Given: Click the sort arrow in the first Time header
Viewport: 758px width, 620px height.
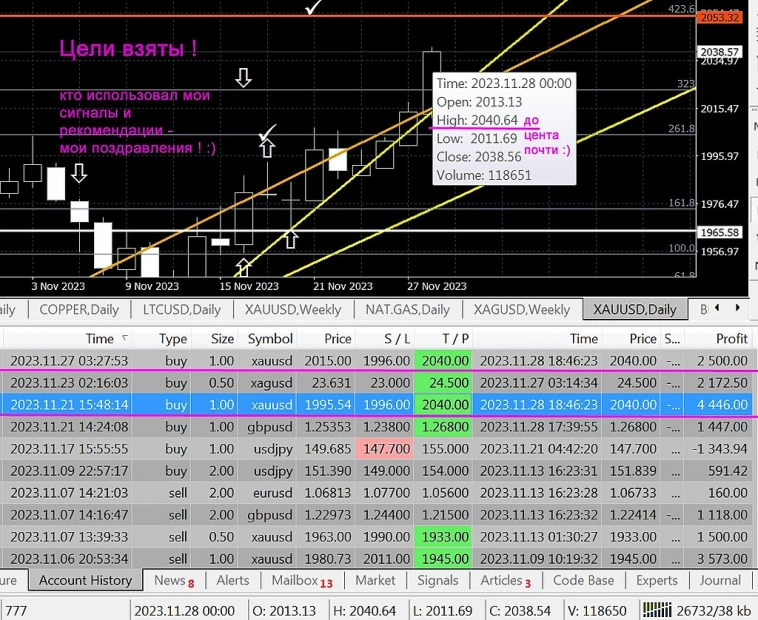Looking at the screenshot, I should (125, 339).
